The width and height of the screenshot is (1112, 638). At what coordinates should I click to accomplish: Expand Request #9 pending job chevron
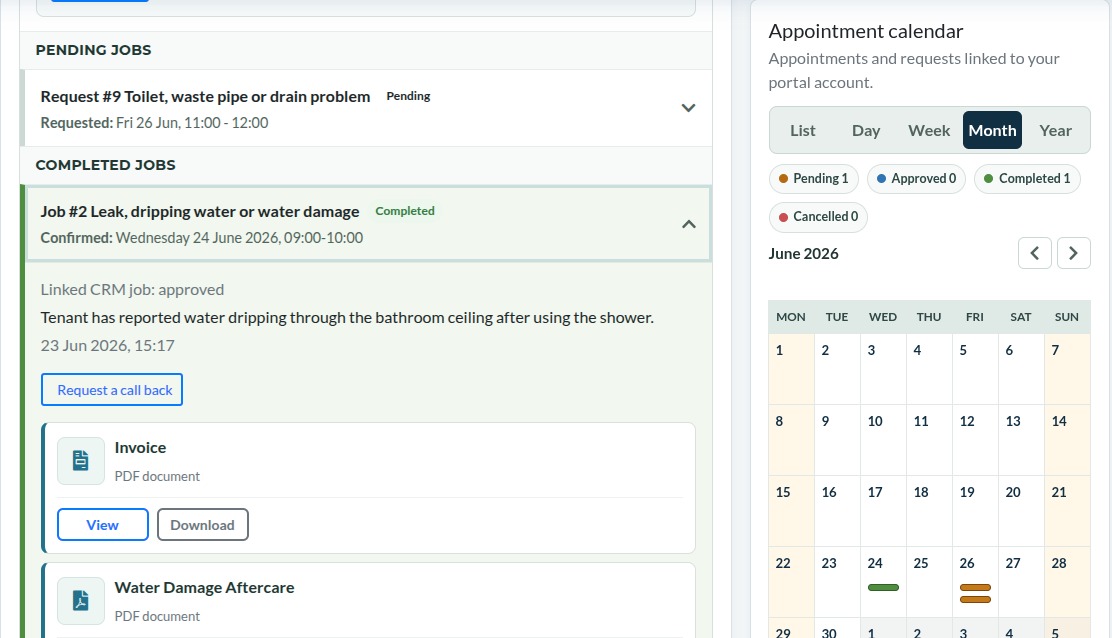pyautogui.click(x=688, y=108)
